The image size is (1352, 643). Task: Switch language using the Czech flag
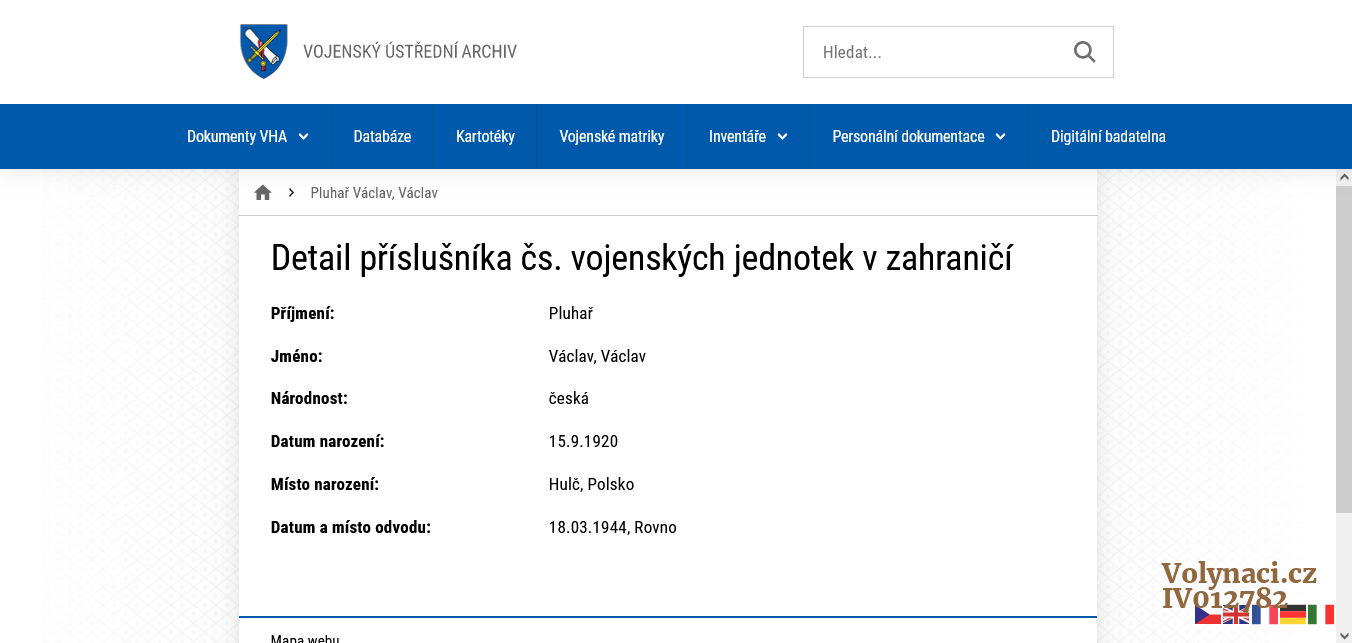click(x=1207, y=615)
